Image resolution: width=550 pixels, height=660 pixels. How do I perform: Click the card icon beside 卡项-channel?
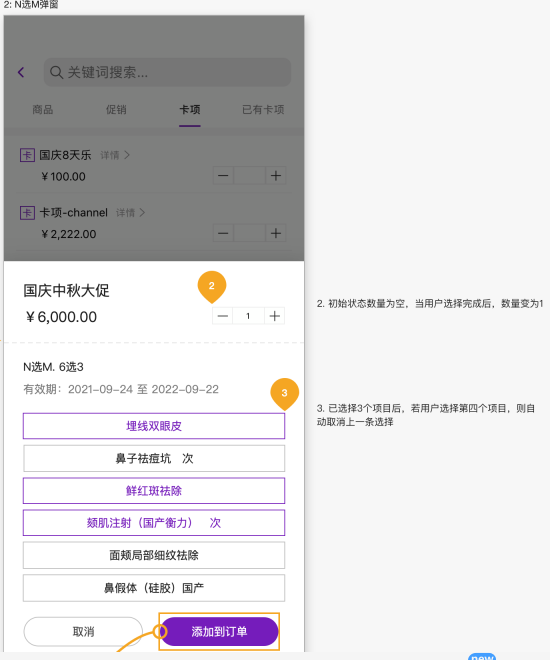pyautogui.click(x=27, y=213)
